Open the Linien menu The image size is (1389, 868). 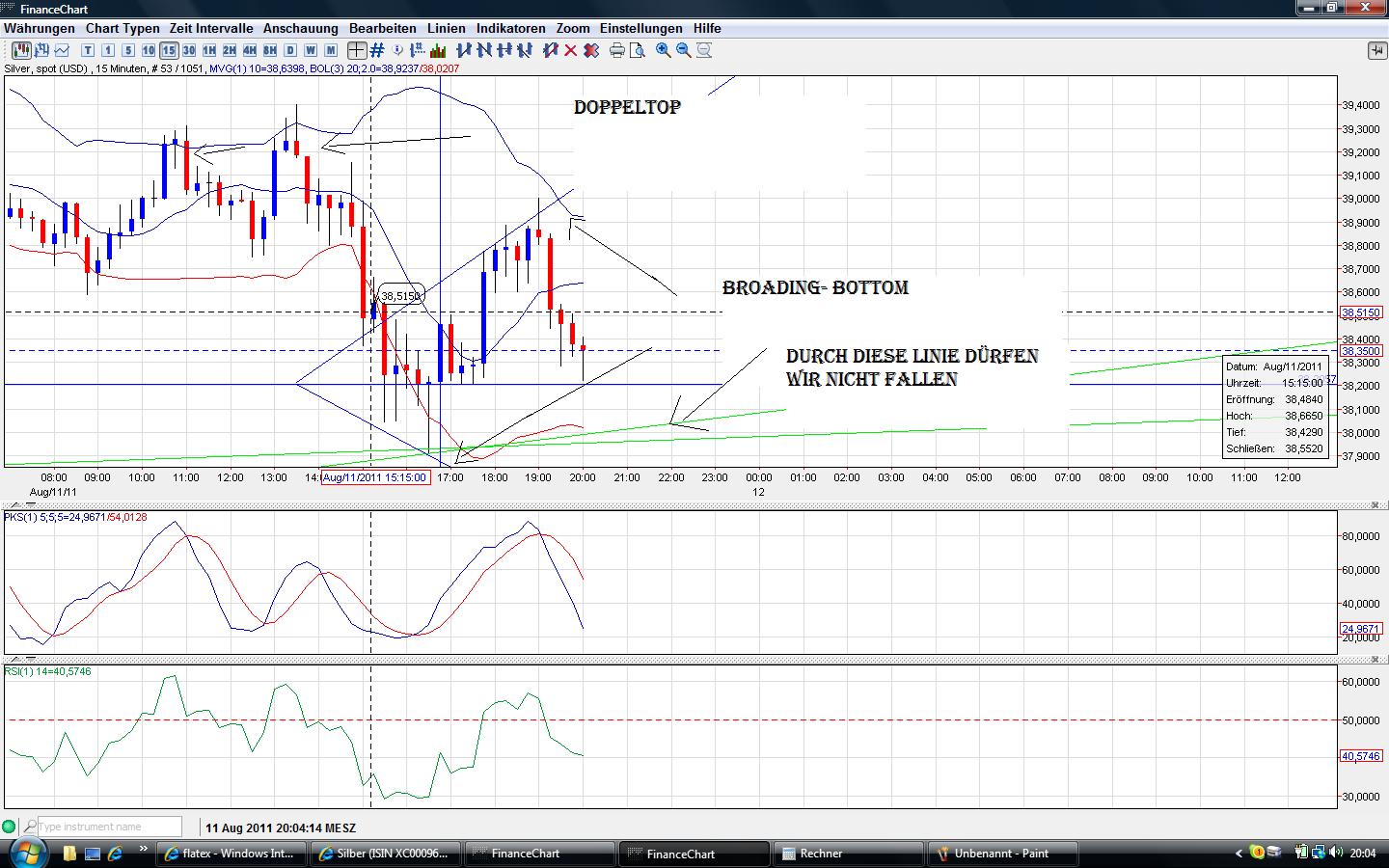447,28
